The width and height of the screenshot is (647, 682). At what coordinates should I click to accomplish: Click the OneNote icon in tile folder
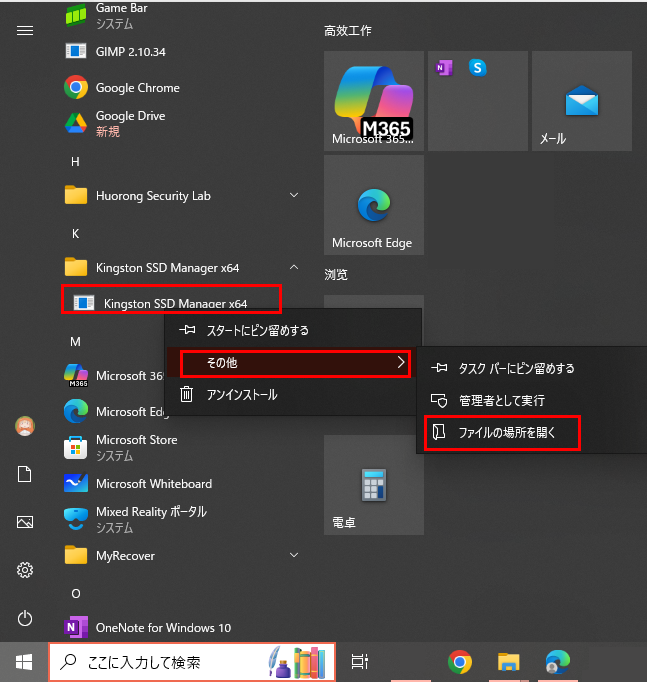444,68
